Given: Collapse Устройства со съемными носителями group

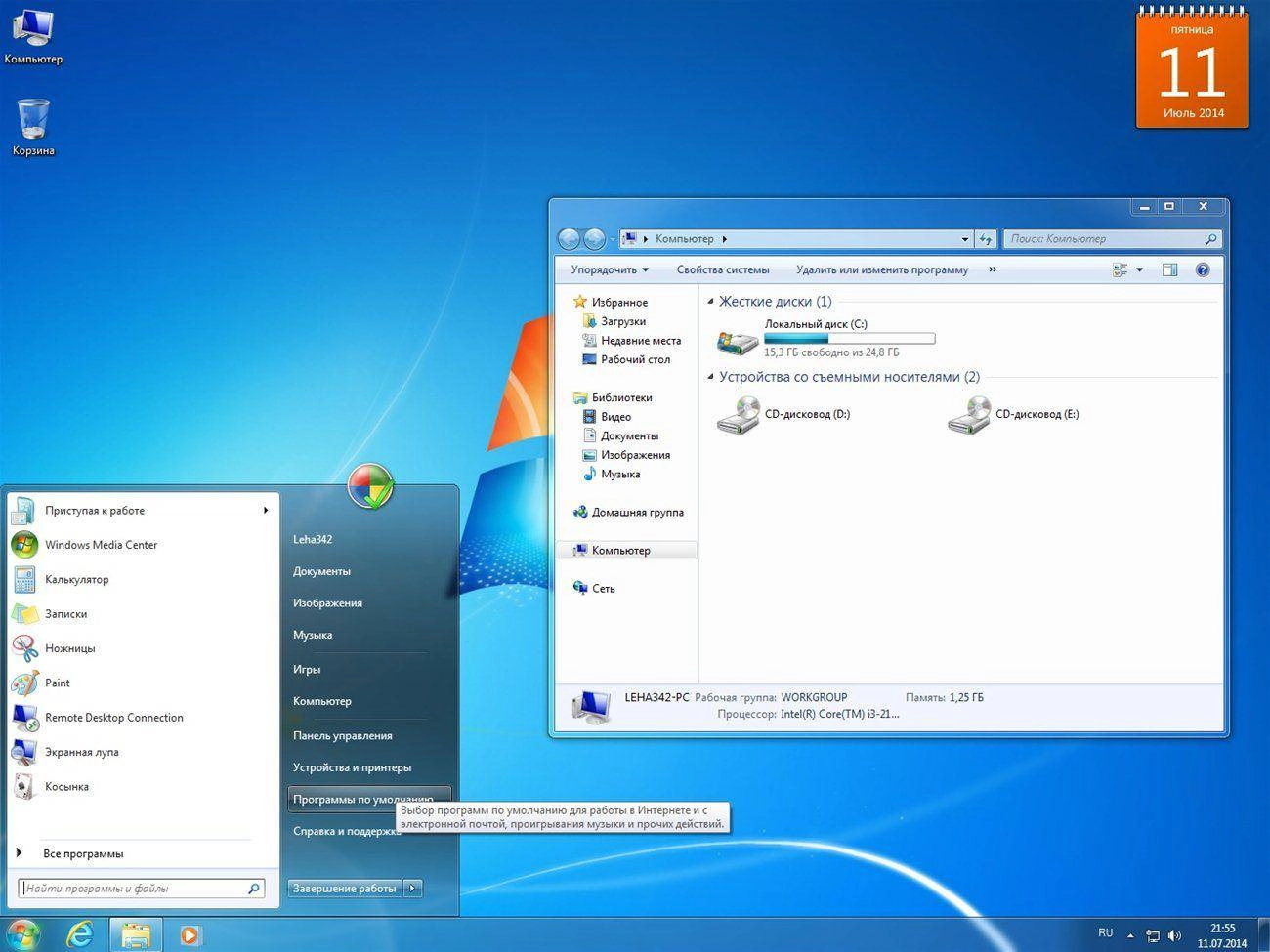Looking at the screenshot, I should (x=710, y=377).
